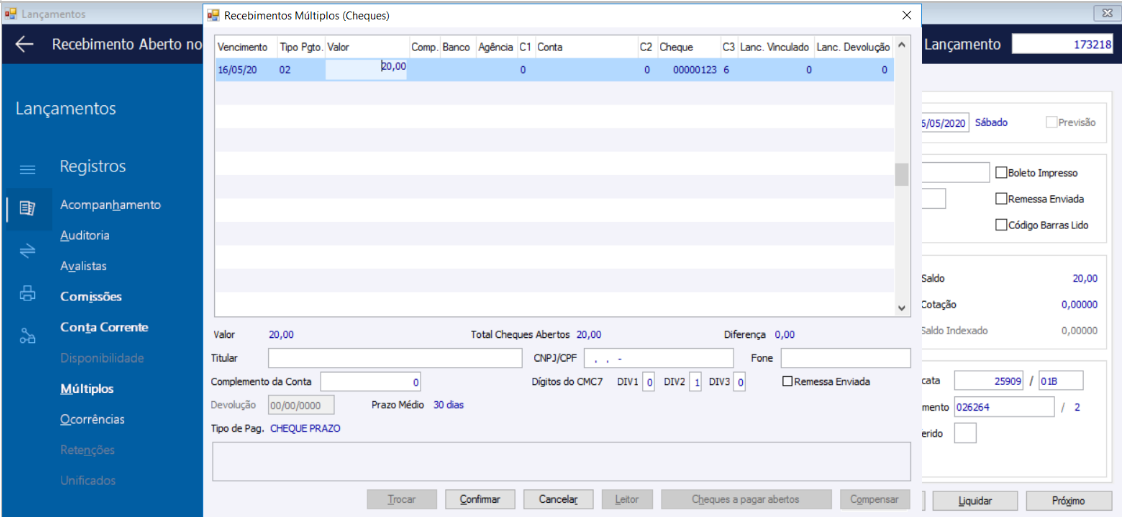Viewport: 1122px width, 517px height.
Task: Click the field containing 25909
Action: click(991, 380)
